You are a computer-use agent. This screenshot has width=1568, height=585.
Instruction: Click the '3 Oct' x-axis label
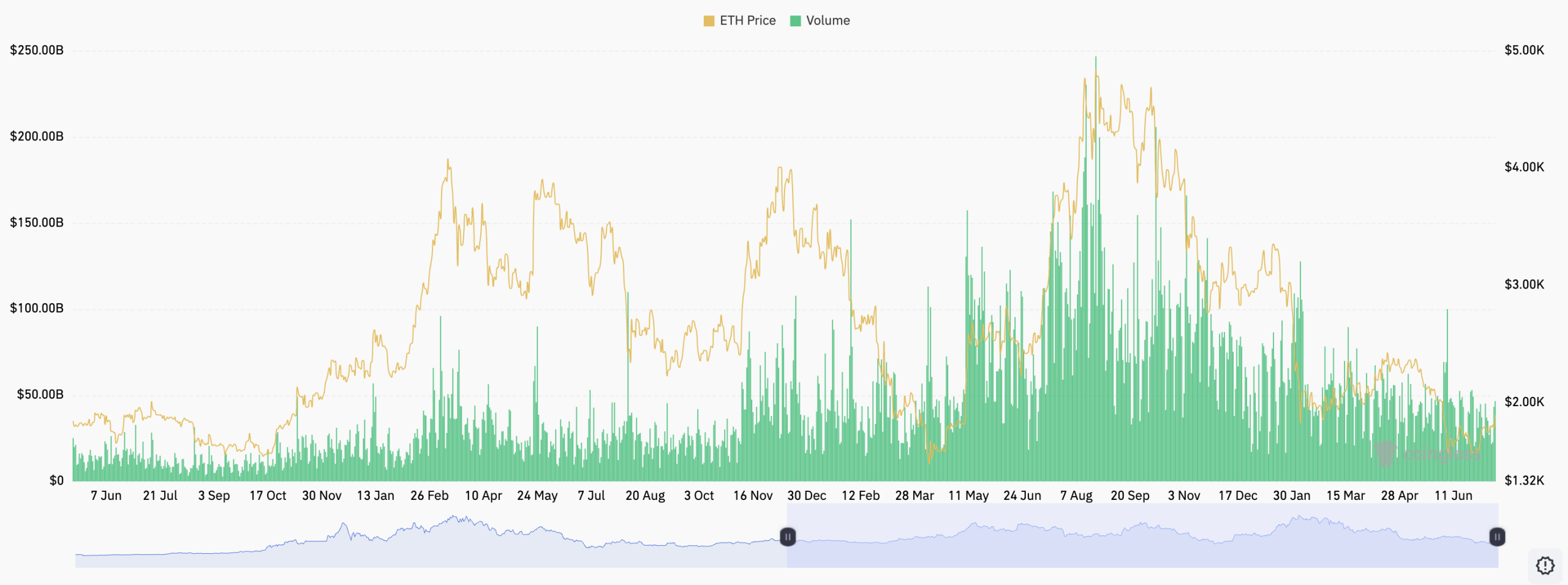click(x=699, y=496)
